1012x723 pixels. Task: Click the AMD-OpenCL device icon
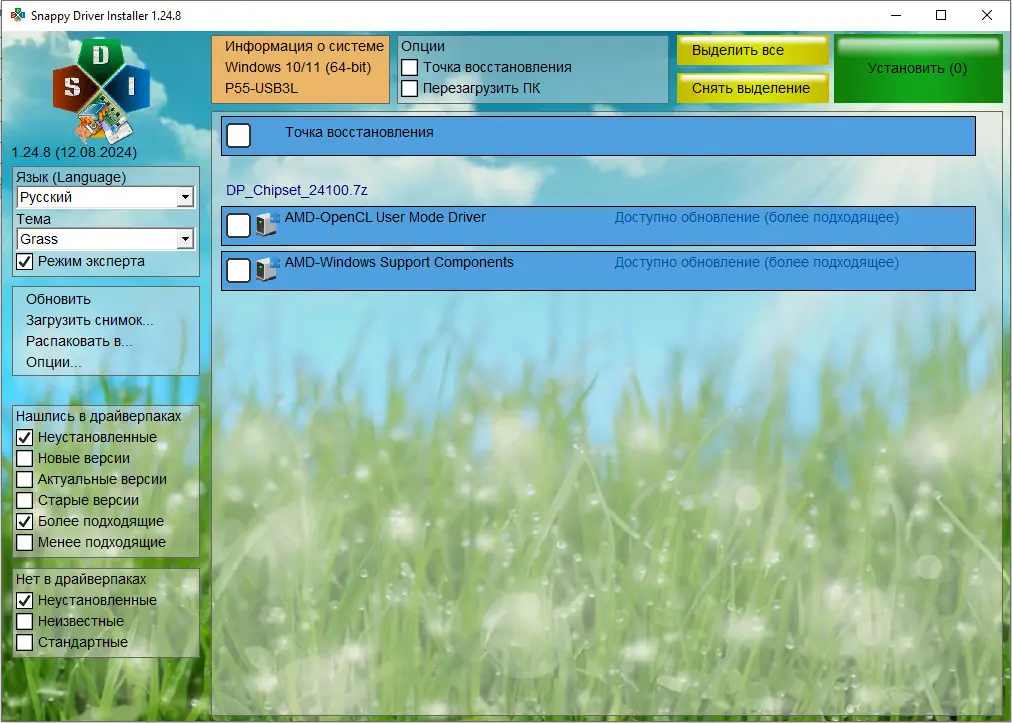point(265,225)
